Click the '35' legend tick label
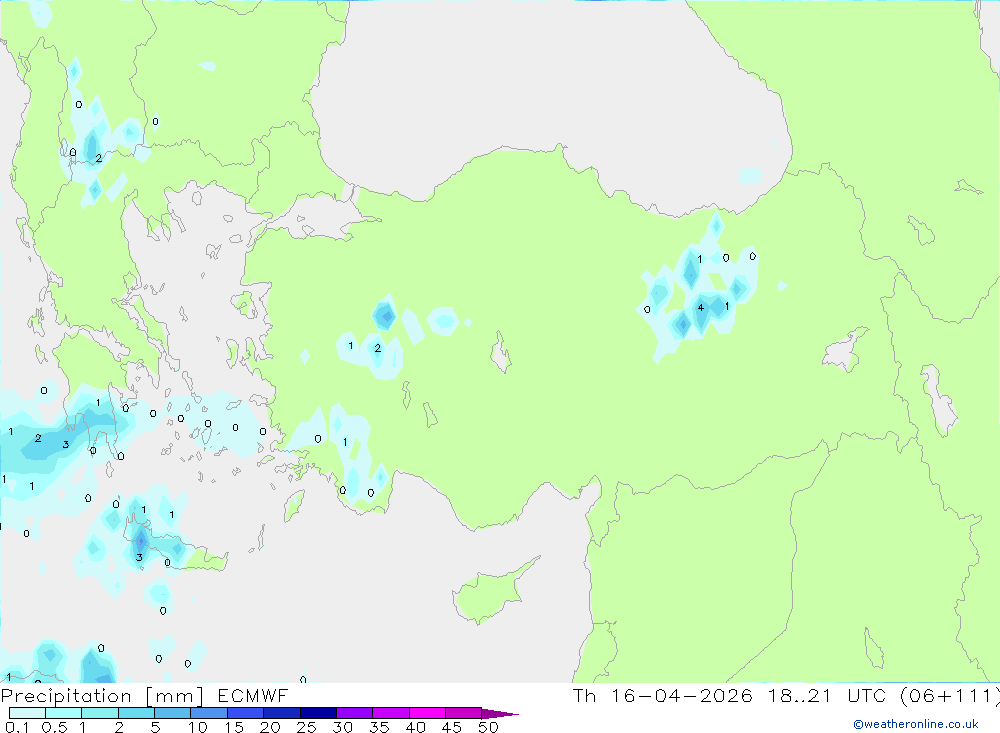 pos(379,727)
